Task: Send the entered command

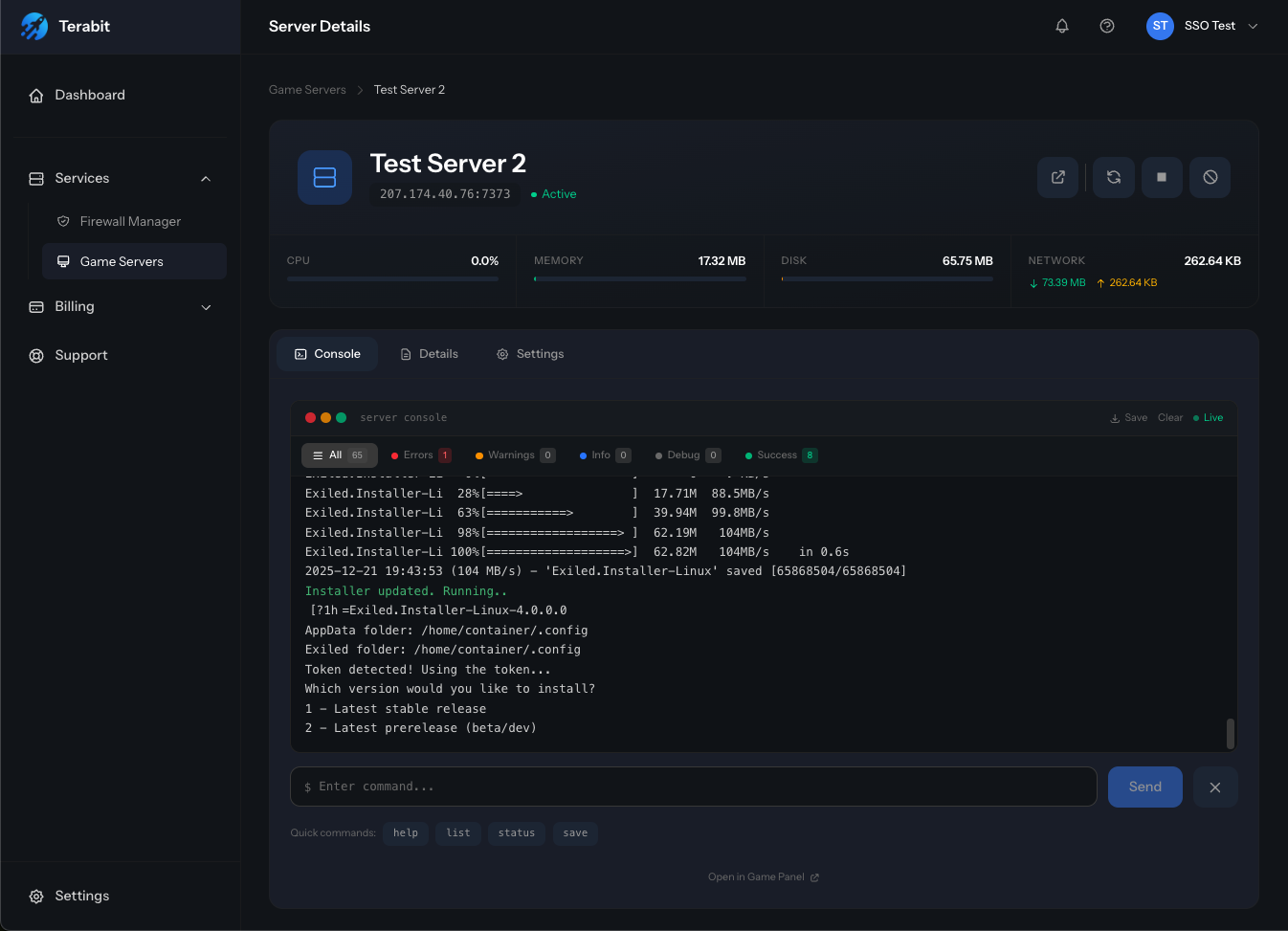Action: point(1144,787)
